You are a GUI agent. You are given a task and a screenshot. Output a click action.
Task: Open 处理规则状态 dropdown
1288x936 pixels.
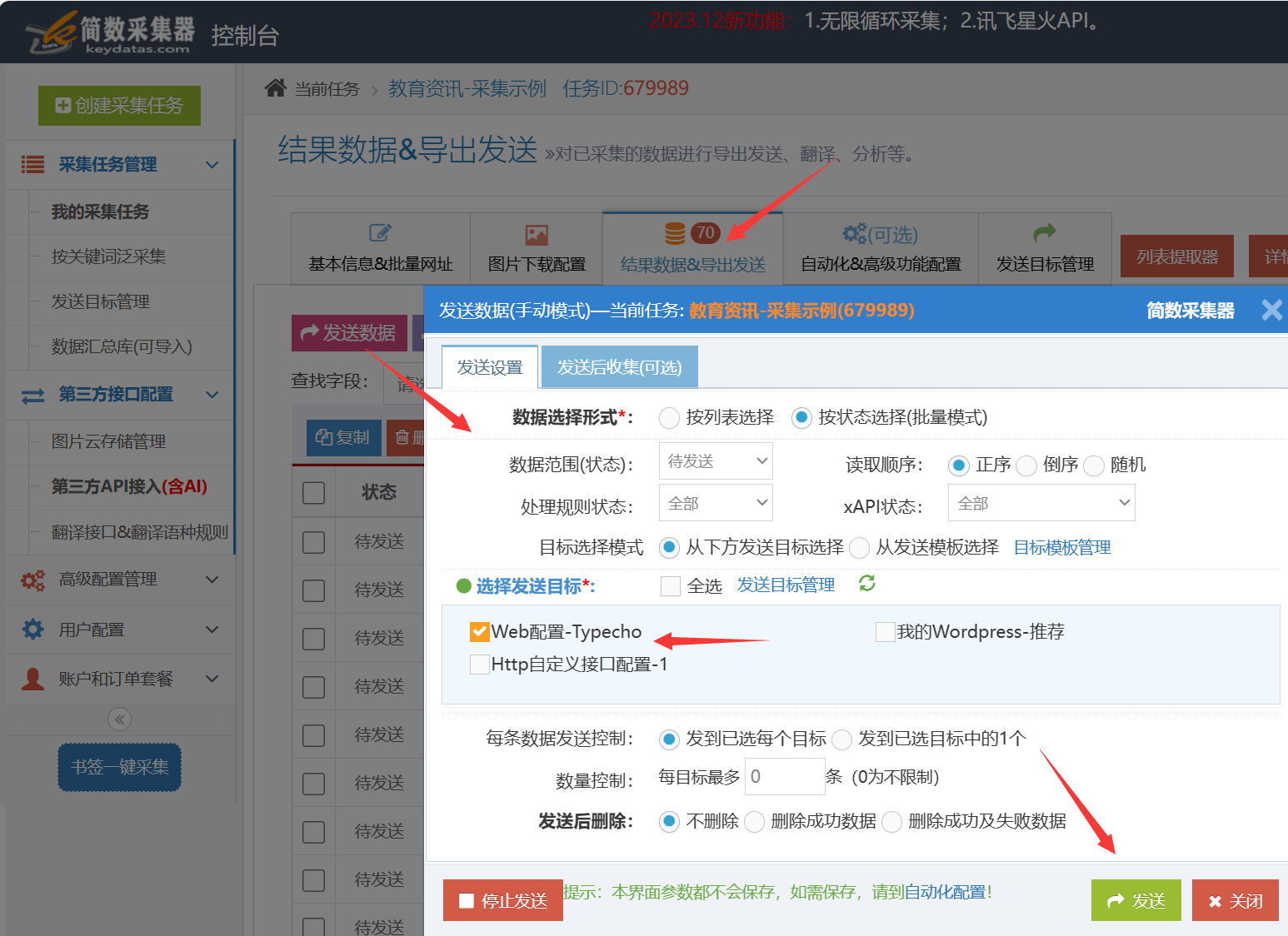(716, 503)
